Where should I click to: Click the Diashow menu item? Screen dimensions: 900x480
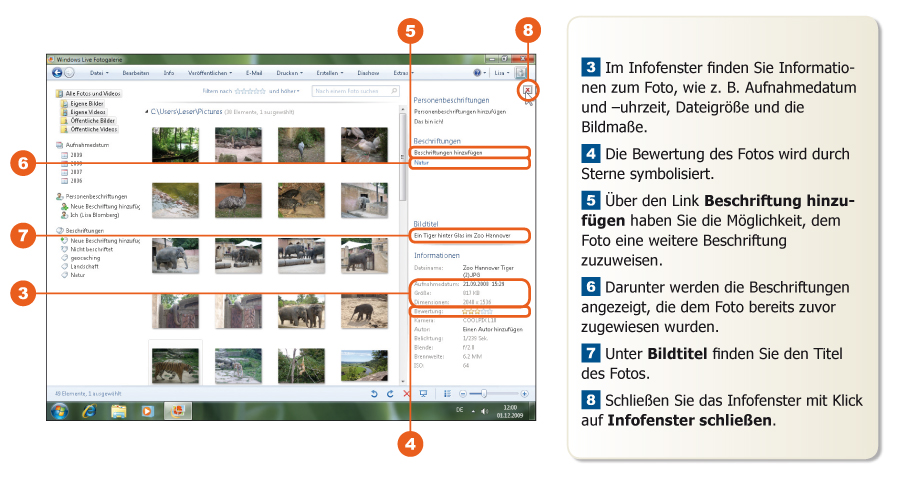coord(368,73)
